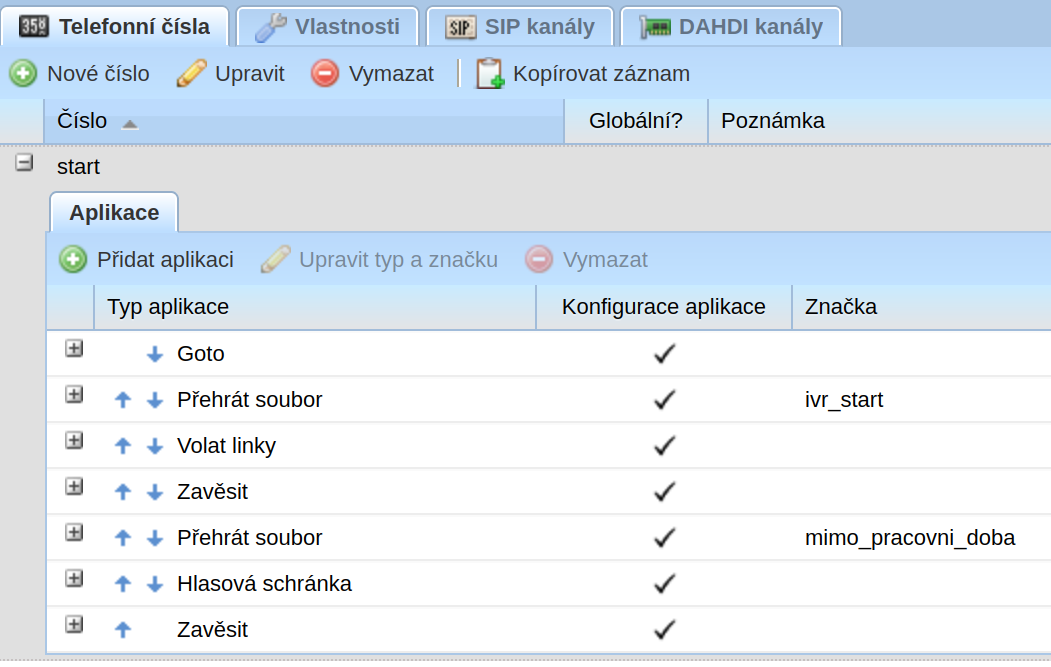Select the Goto row text
Image resolution: width=1051 pixels, height=667 pixels.
coord(200,354)
